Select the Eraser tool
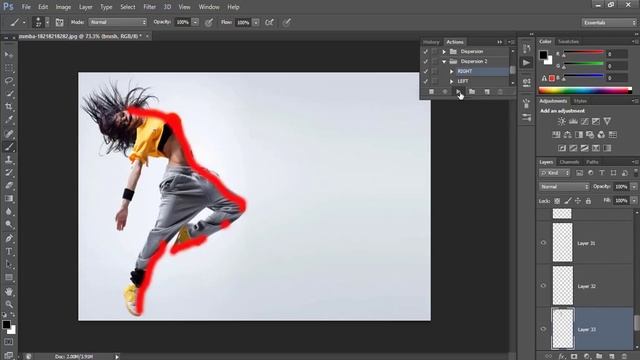Screen dimensions: 640x360 [9, 186]
